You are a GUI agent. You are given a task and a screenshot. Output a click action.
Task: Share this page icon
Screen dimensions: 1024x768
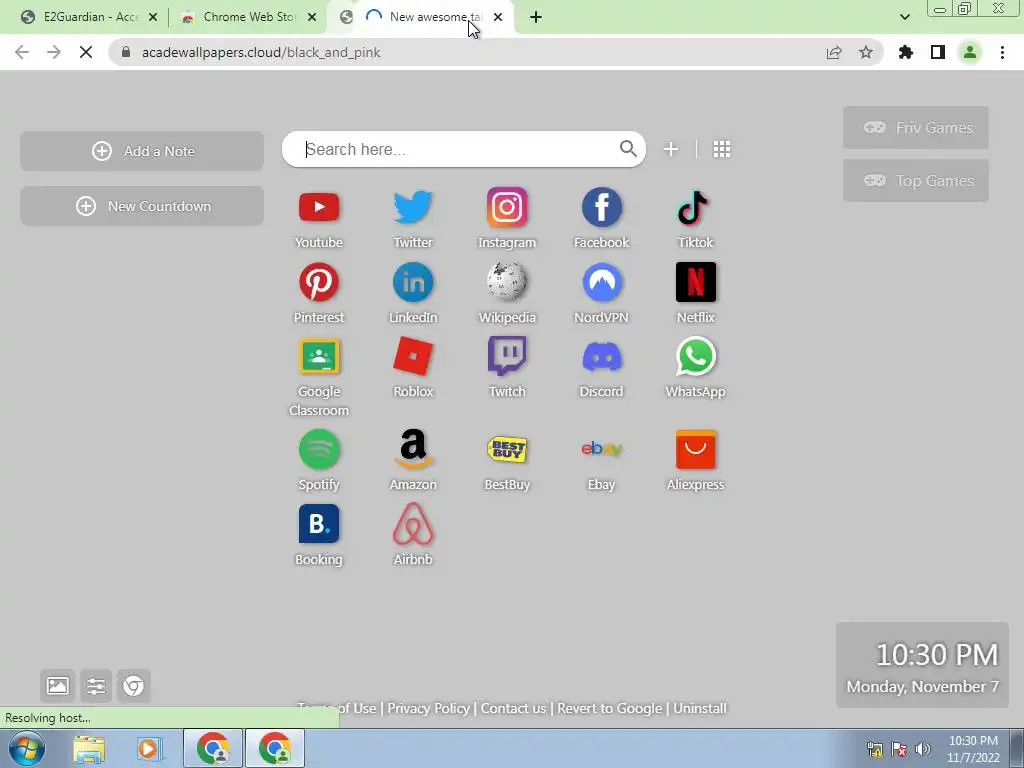834,52
